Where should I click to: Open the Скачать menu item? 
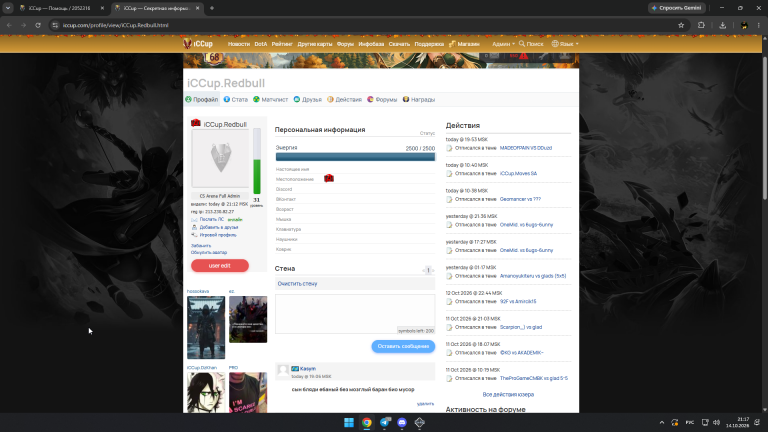399,44
